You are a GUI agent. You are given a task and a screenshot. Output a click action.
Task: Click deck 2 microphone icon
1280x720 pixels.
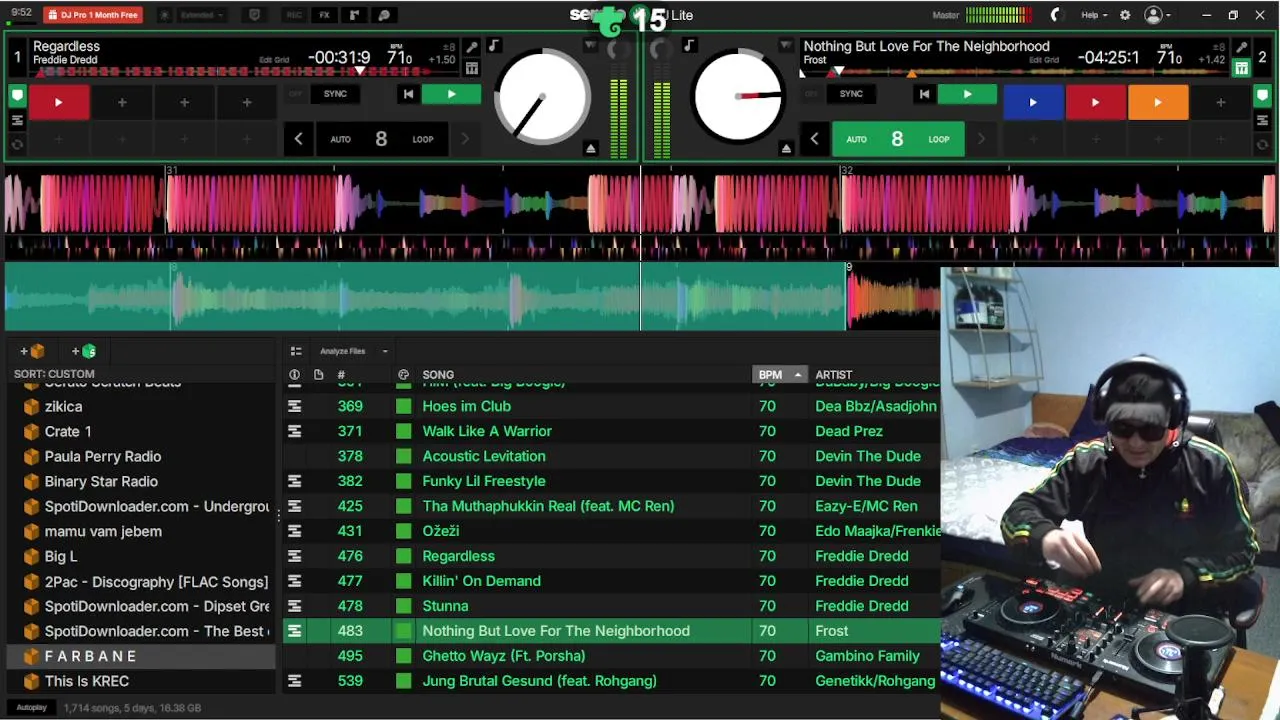click(1241, 48)
